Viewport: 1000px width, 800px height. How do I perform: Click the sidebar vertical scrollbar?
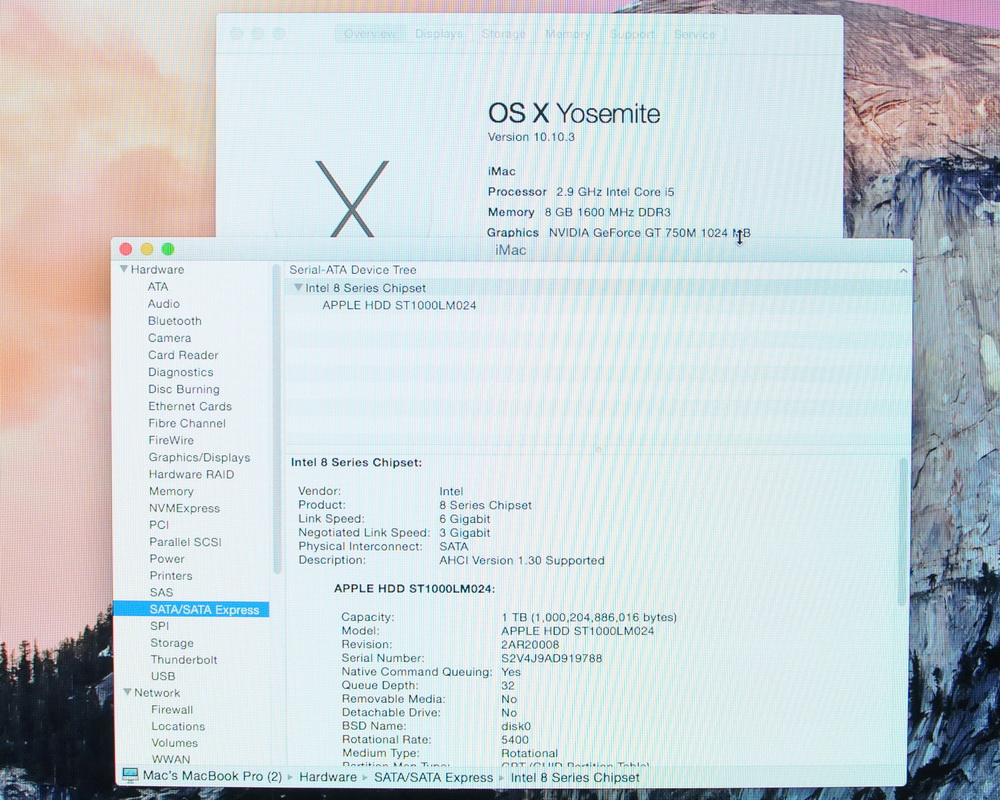[277, 418]
